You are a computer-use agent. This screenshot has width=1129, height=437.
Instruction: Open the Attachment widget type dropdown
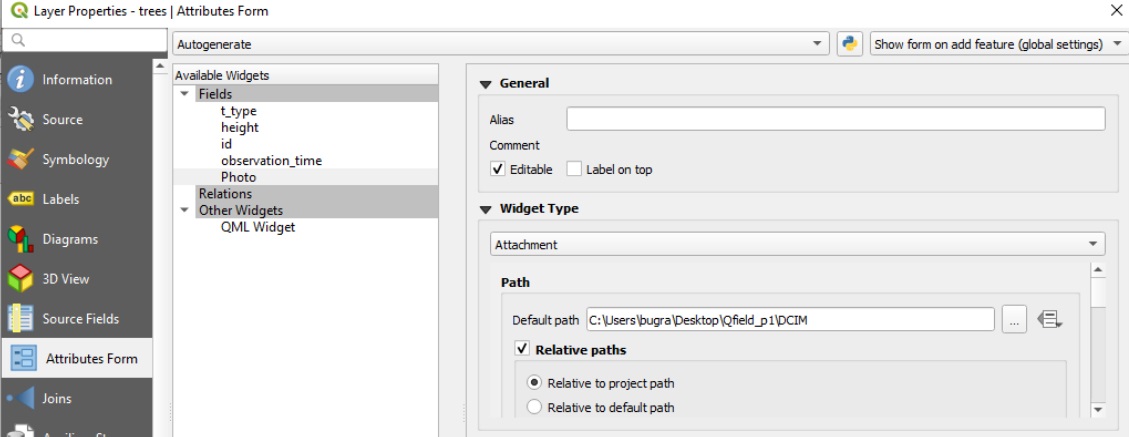click(x=797, y=244)
